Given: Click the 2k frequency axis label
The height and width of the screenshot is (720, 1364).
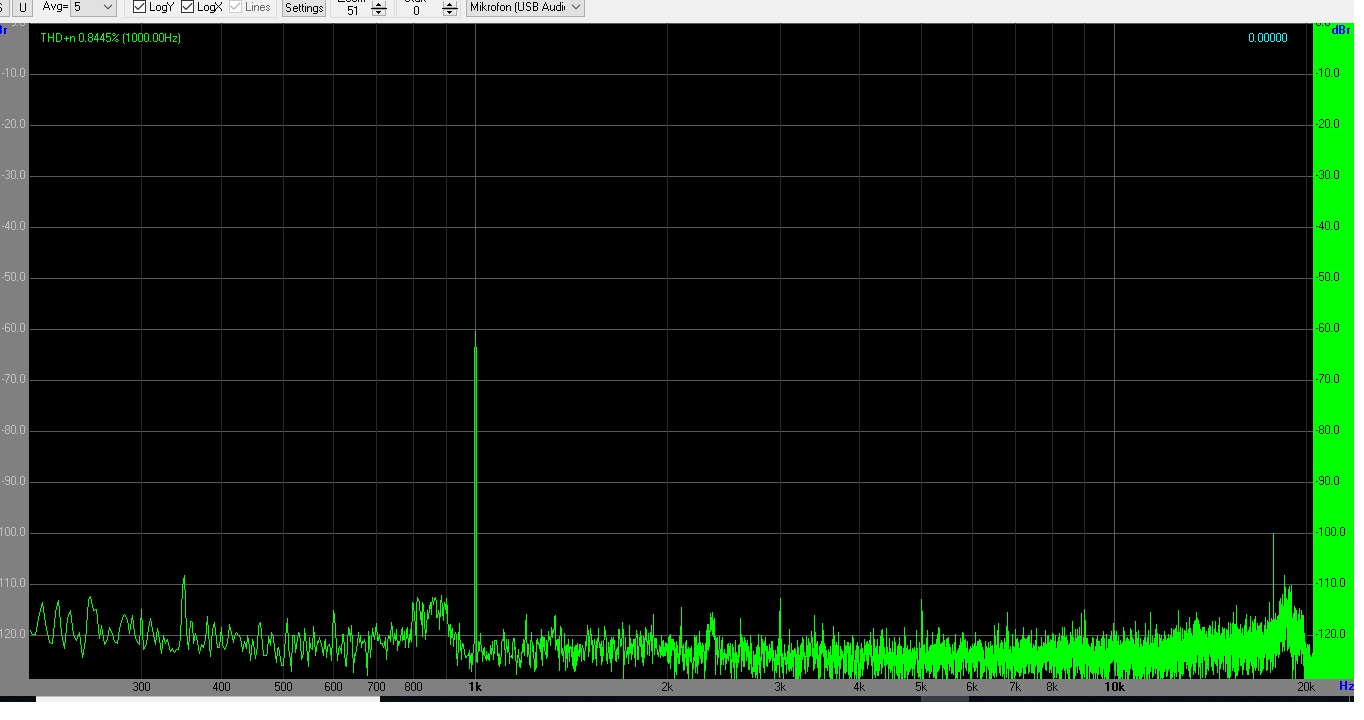Looking at the screenshot, I should (x=667, y=687).
